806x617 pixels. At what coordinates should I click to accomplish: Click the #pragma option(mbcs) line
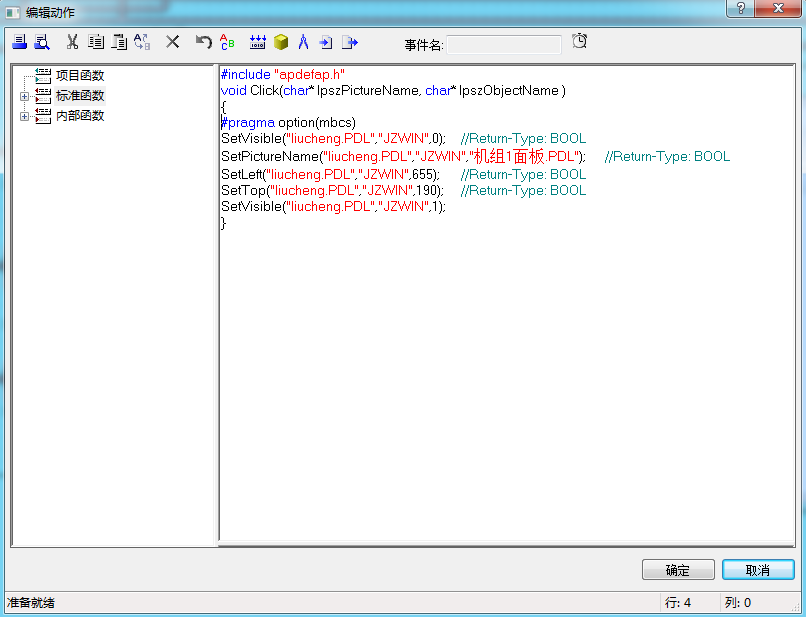click(288, 122)
